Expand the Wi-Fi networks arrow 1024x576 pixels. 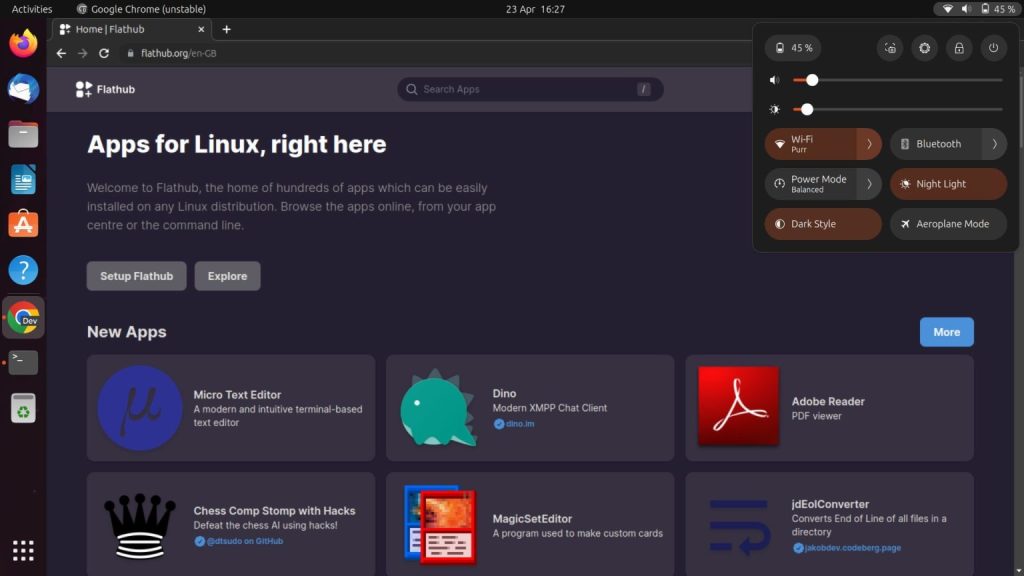click(869, 144)
